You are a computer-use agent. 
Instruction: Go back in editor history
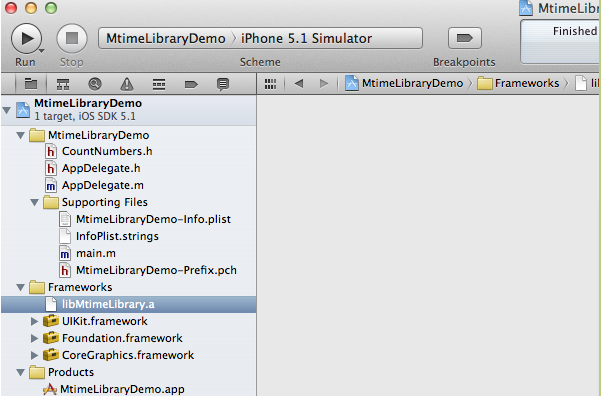click(x=299, y=83)
